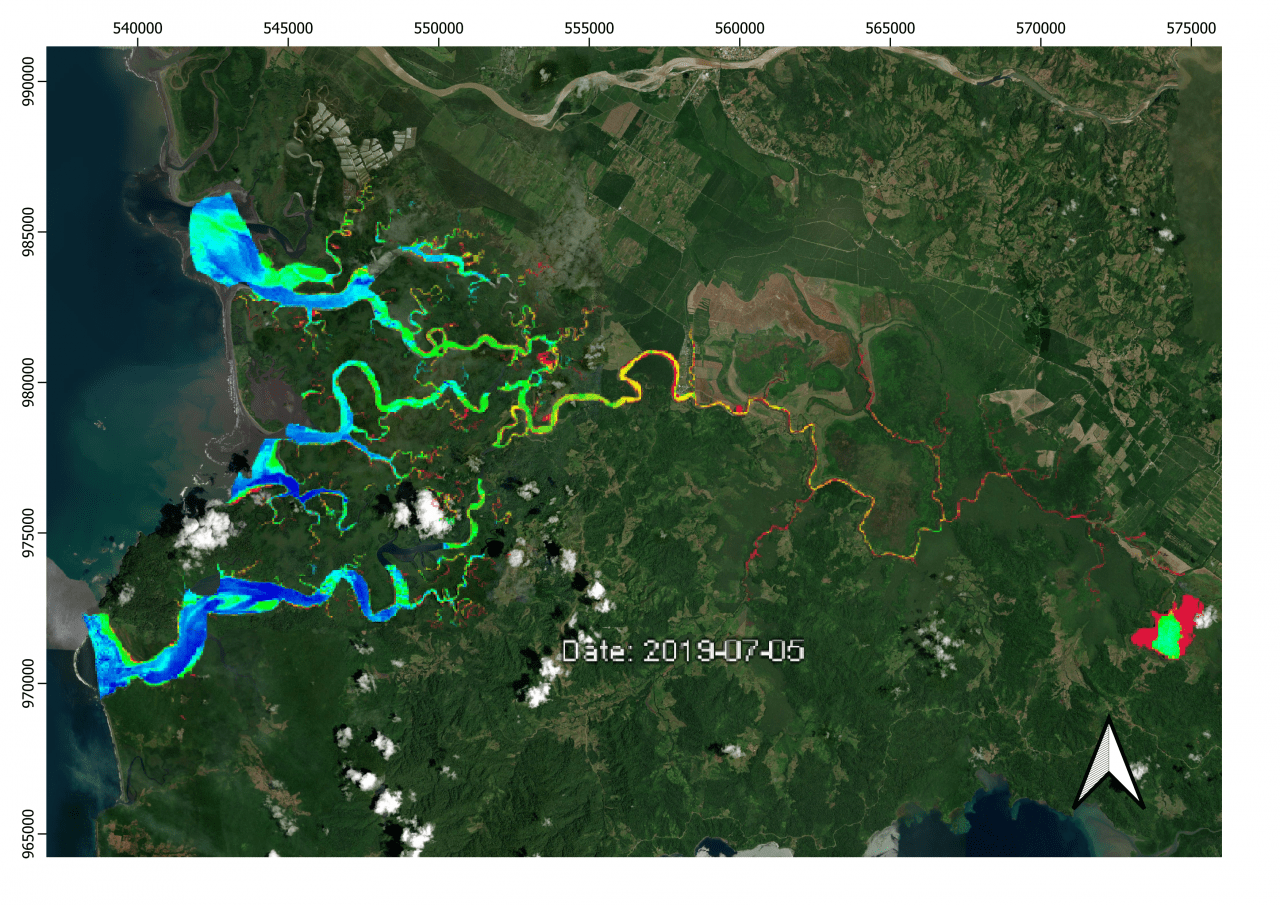Click the 540000 easting axis label

click(x=137, y=30)
